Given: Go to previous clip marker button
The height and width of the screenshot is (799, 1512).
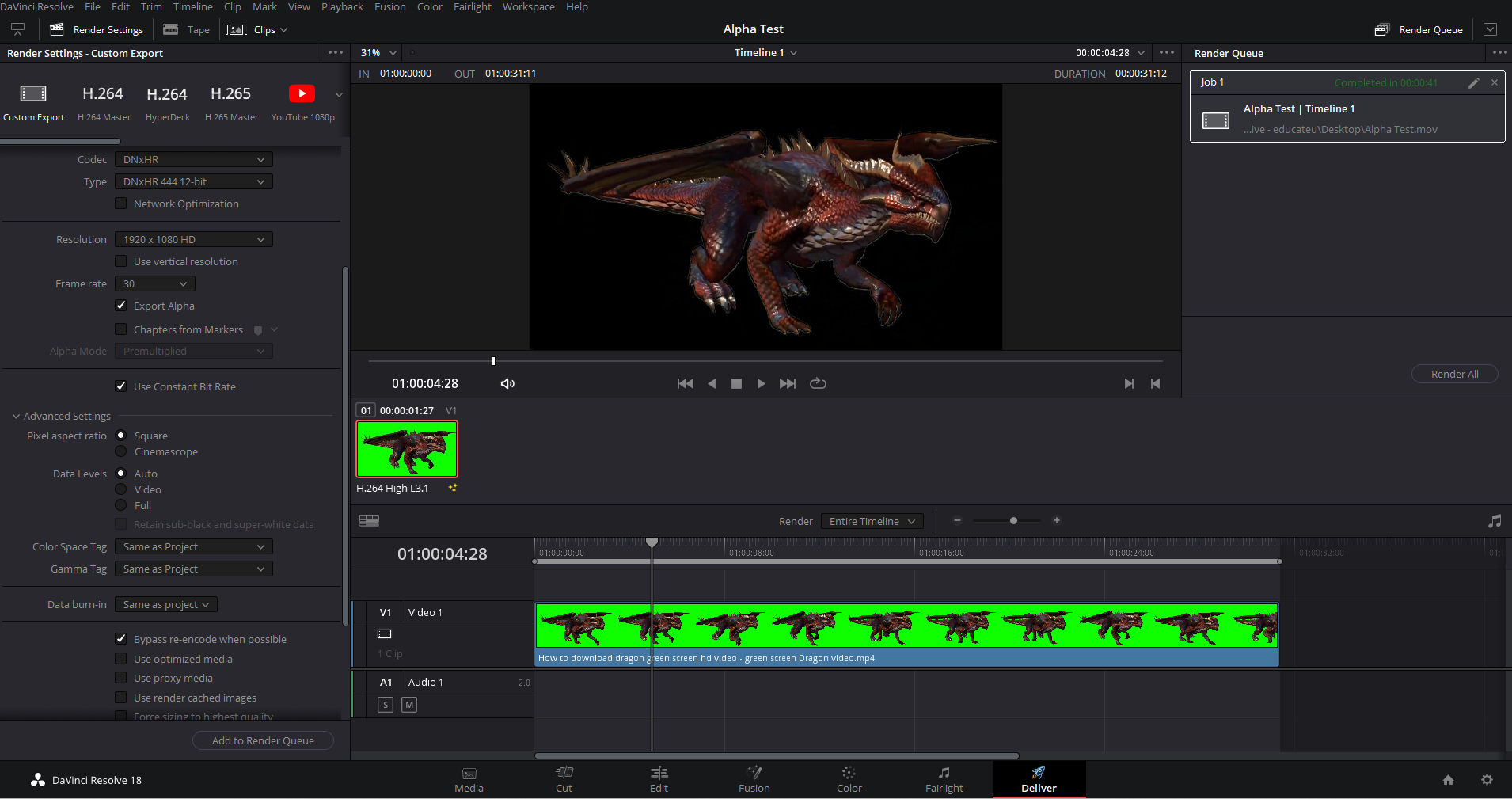Looking at the screenshot, I should (x=1155, y=383).
